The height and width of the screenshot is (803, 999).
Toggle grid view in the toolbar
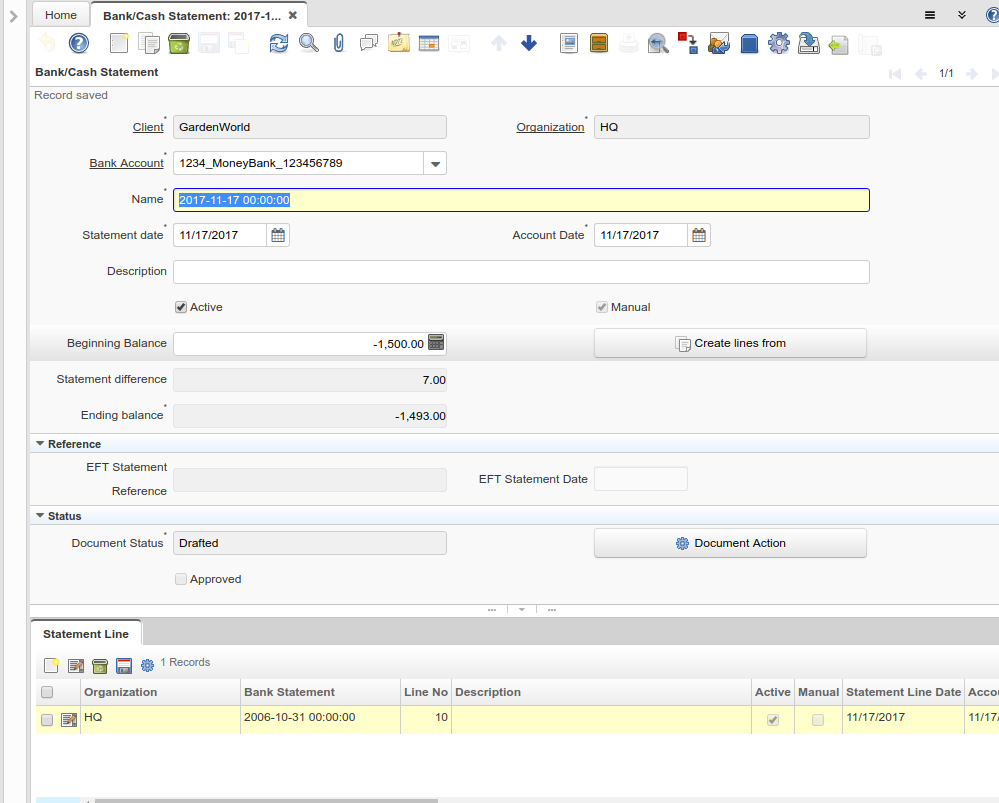pyautogui.click(x=429, y=43)
